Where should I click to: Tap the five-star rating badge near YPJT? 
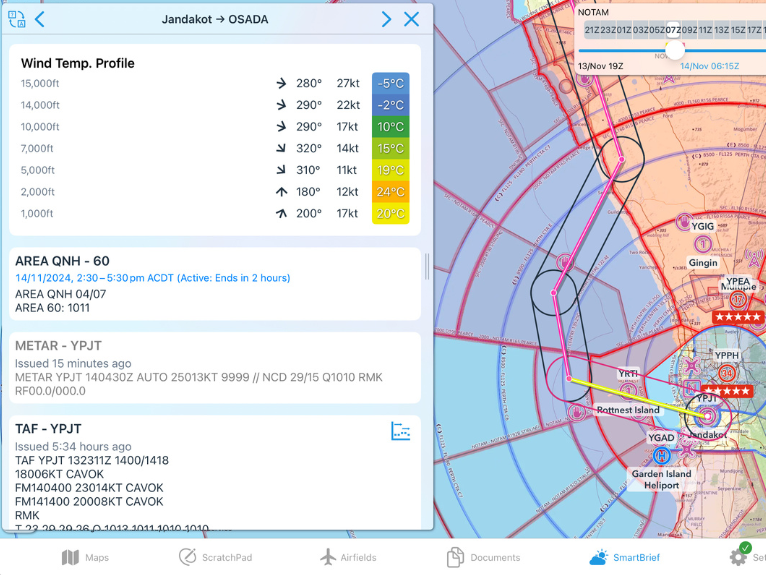click(x=726, y=391)
